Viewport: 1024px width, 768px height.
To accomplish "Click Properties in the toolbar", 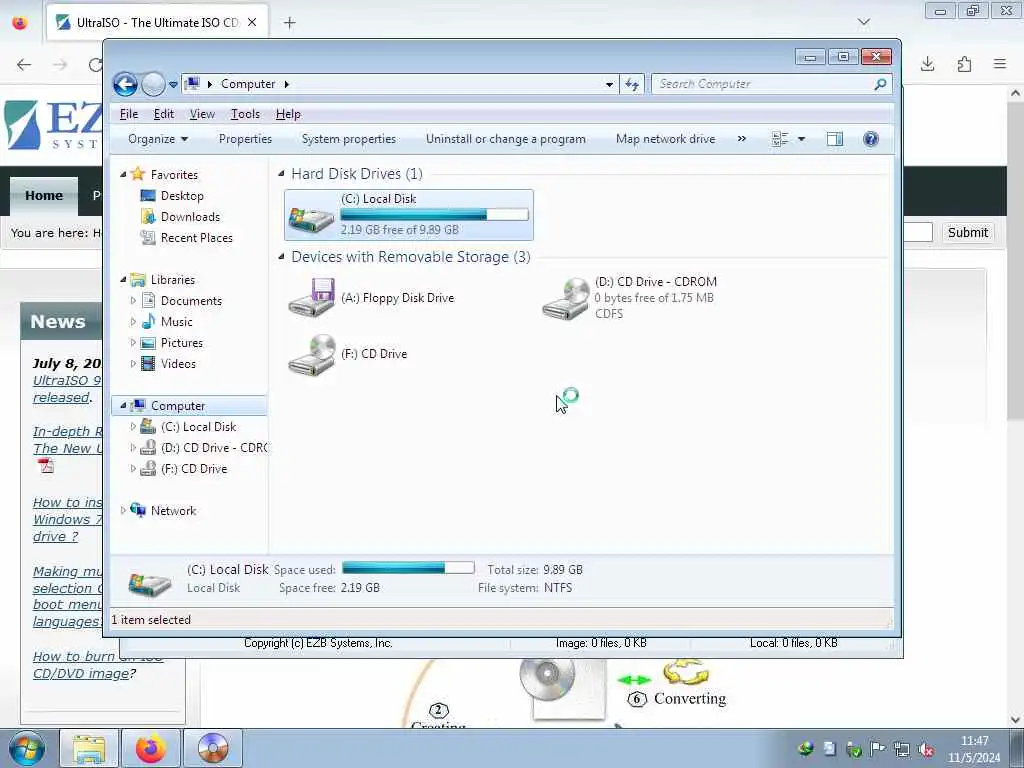I will [245, 139].
